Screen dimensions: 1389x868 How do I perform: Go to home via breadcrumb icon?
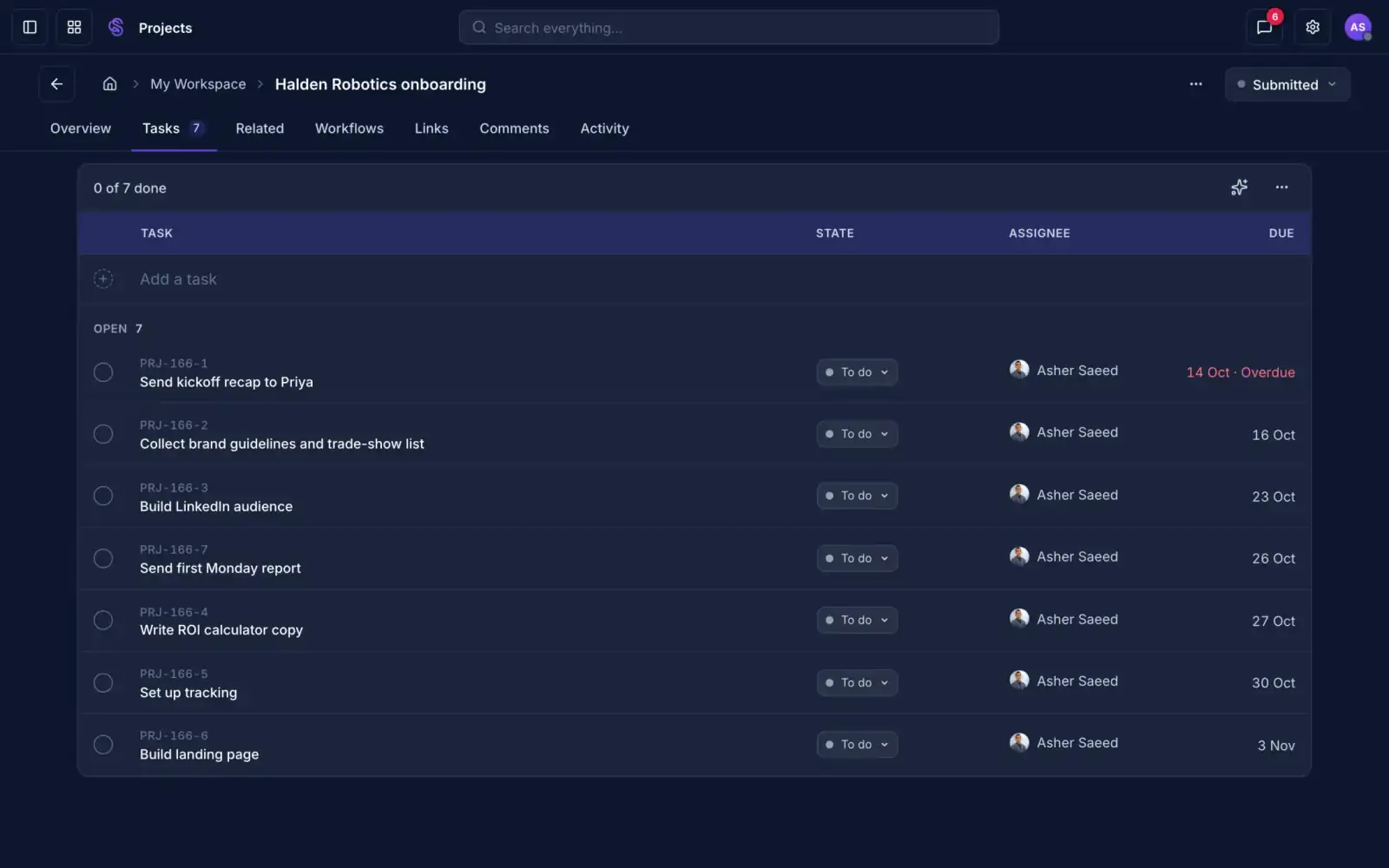tap(109, 84)
